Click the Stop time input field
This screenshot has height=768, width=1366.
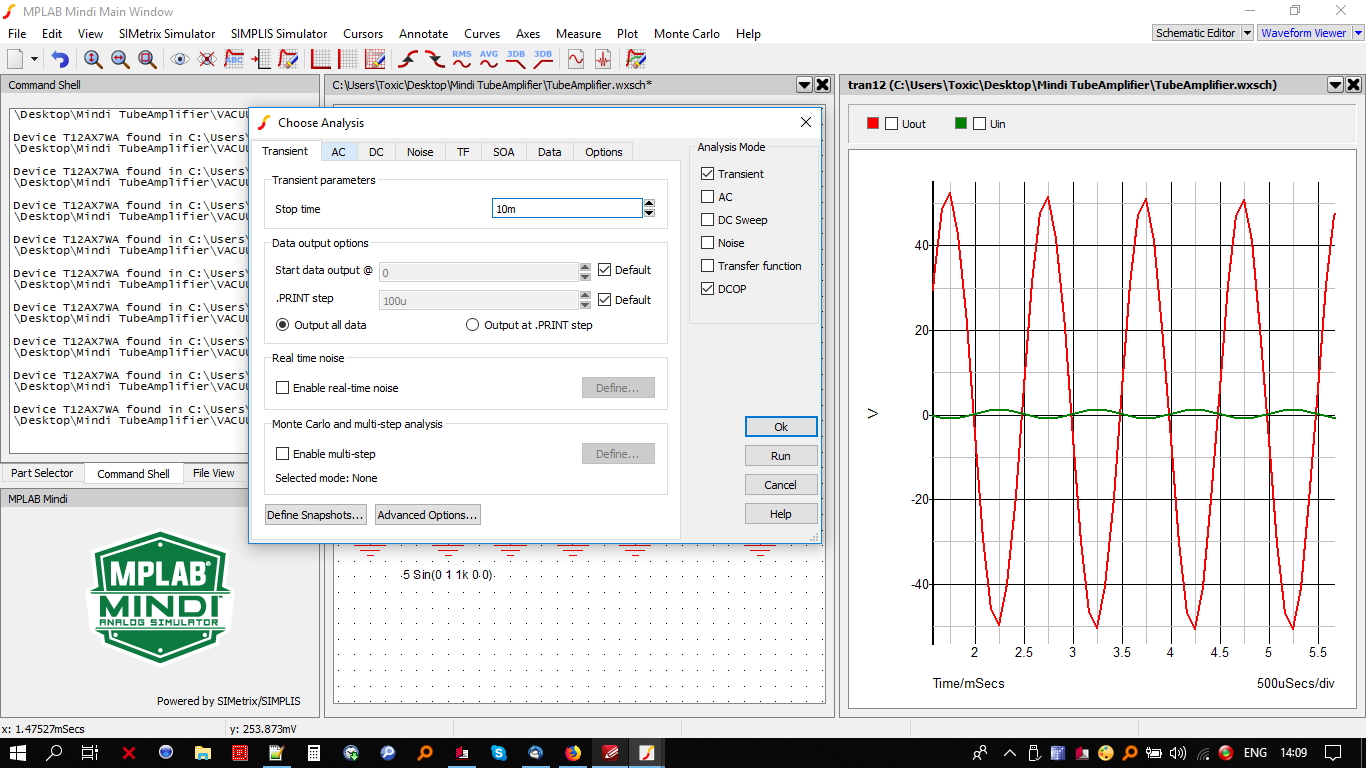(567, 208)
